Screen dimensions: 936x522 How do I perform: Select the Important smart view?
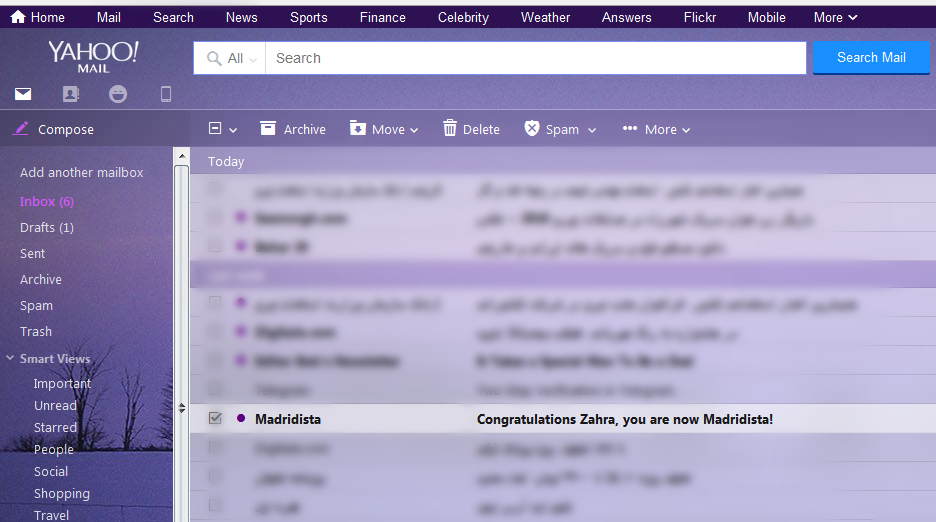[x=62, y=383]
